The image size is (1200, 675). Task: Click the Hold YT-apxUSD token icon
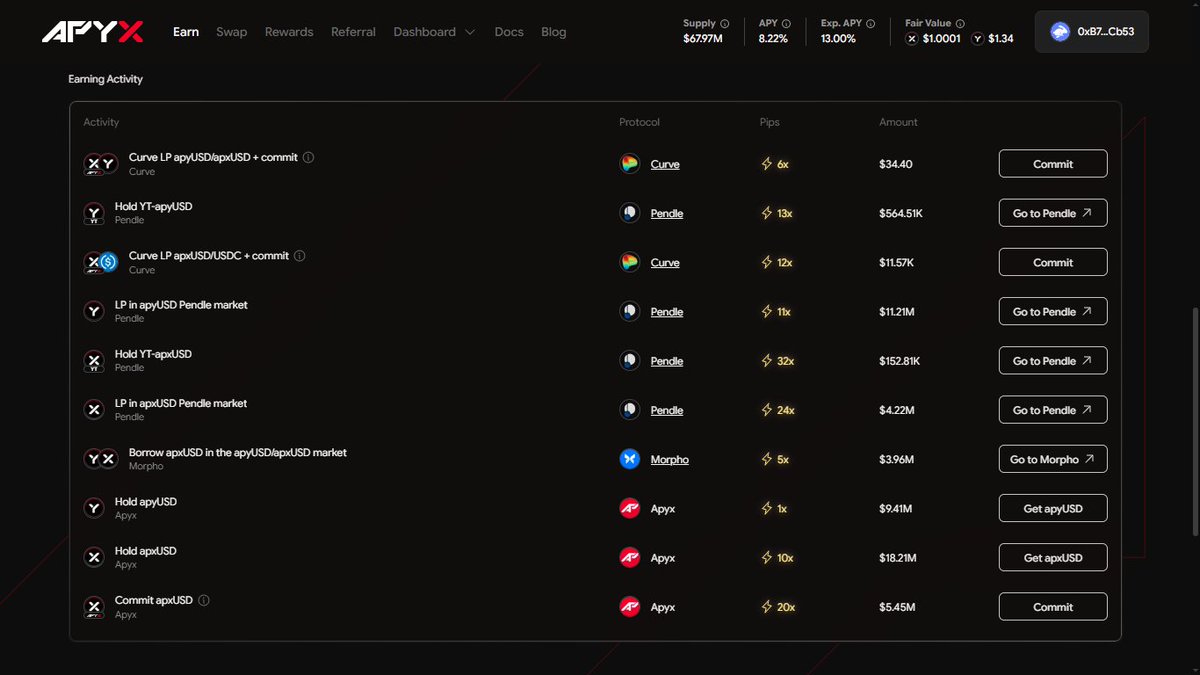[94, 361]
